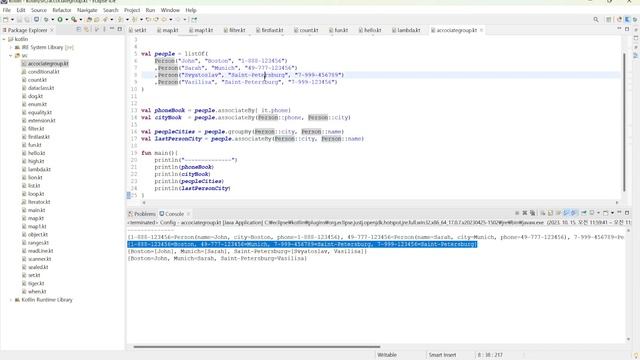
Task: Click the highlighted console output line
Action: [302, 244]
